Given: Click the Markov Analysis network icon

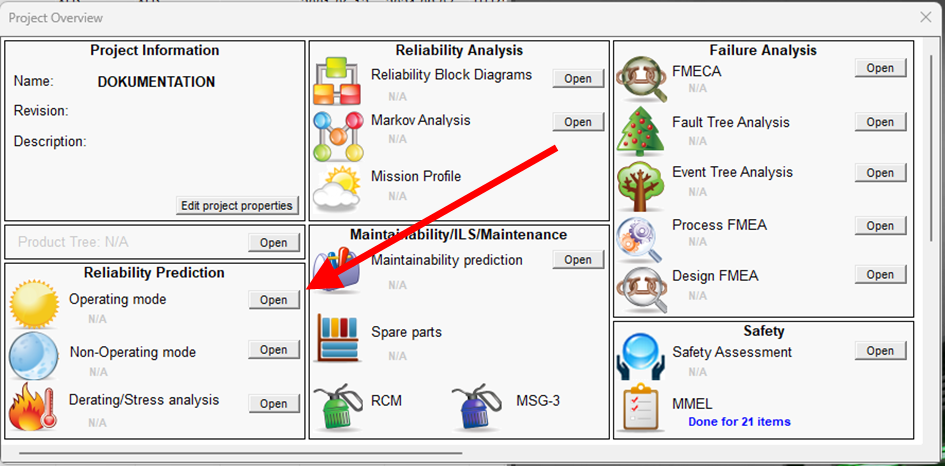Looking at the screenshot, I should [x=339, y=135].
